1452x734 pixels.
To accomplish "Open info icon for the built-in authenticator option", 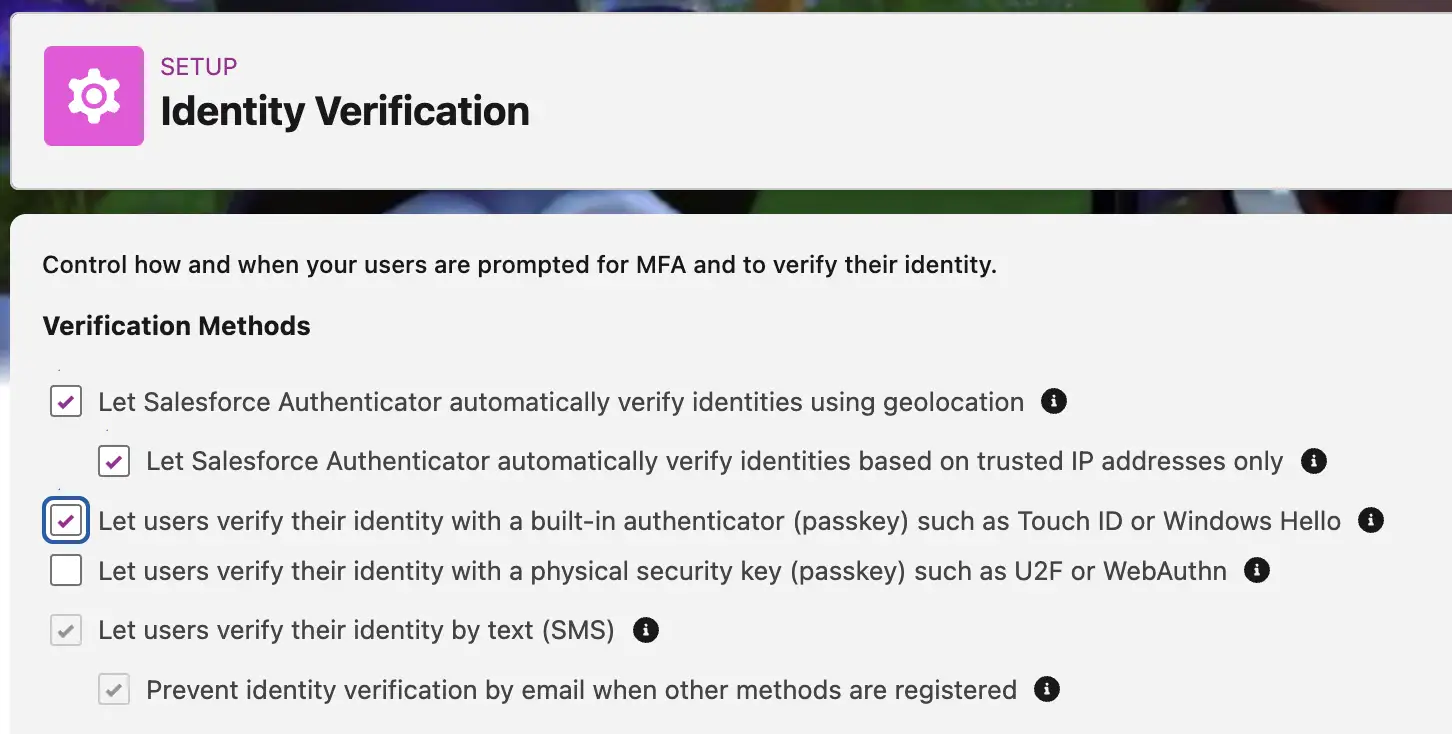I will (x=1371, y=521).
